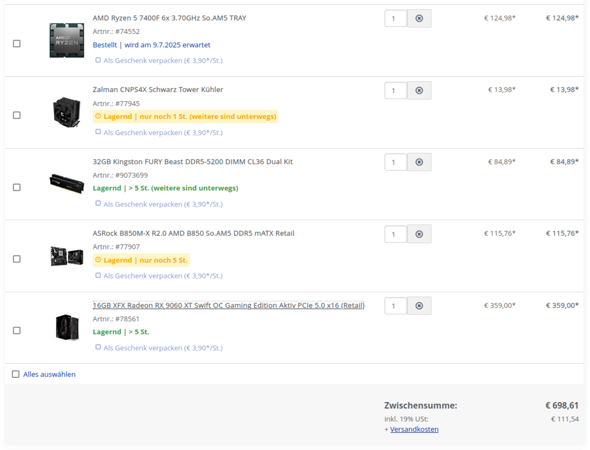Click the Zwischensumme total € 698,61
The width and height of the screenshot is (590, 450).
tap(562, 406)
